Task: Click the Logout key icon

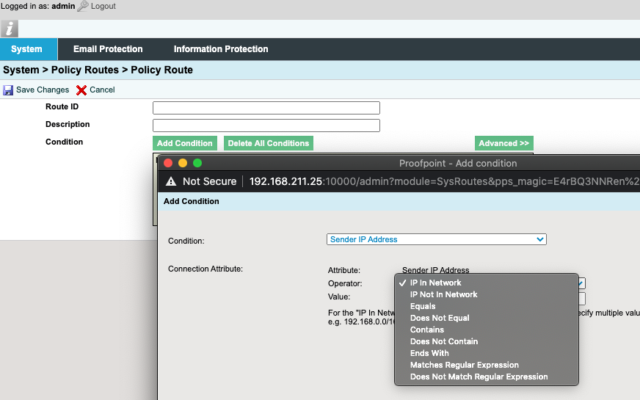Action: [83, 6]
